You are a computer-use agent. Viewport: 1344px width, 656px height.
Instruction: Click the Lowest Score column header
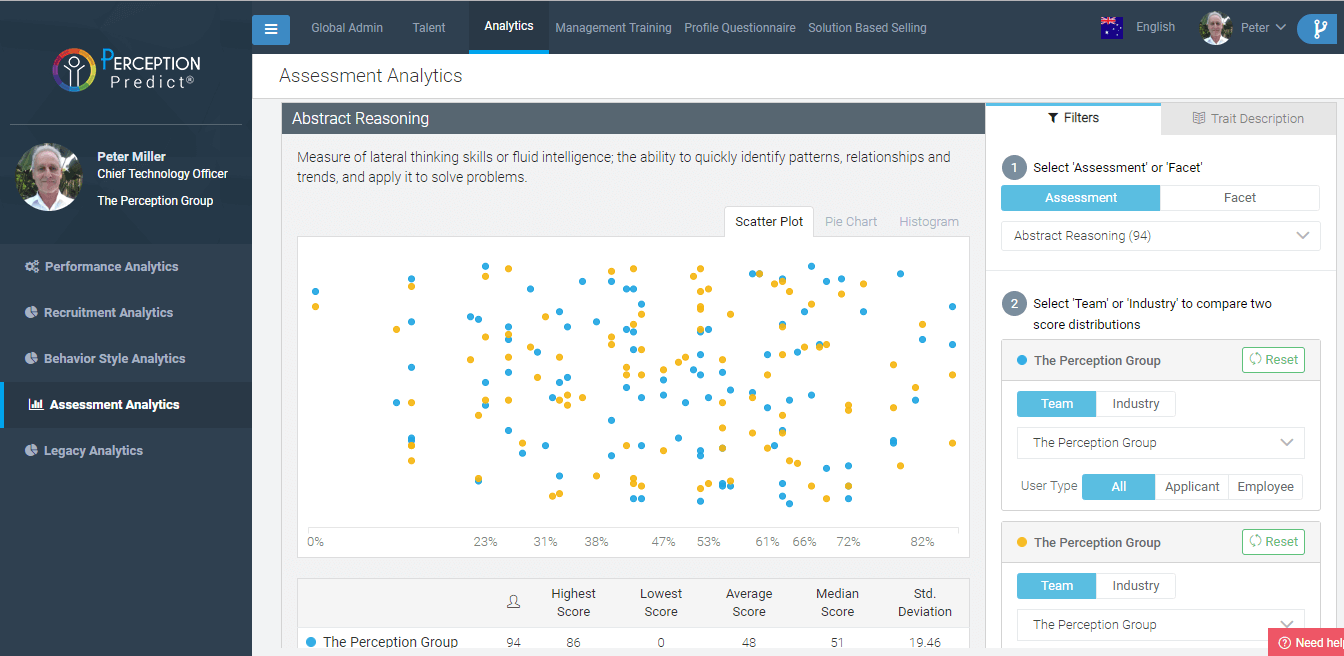(x=661, y=603)
